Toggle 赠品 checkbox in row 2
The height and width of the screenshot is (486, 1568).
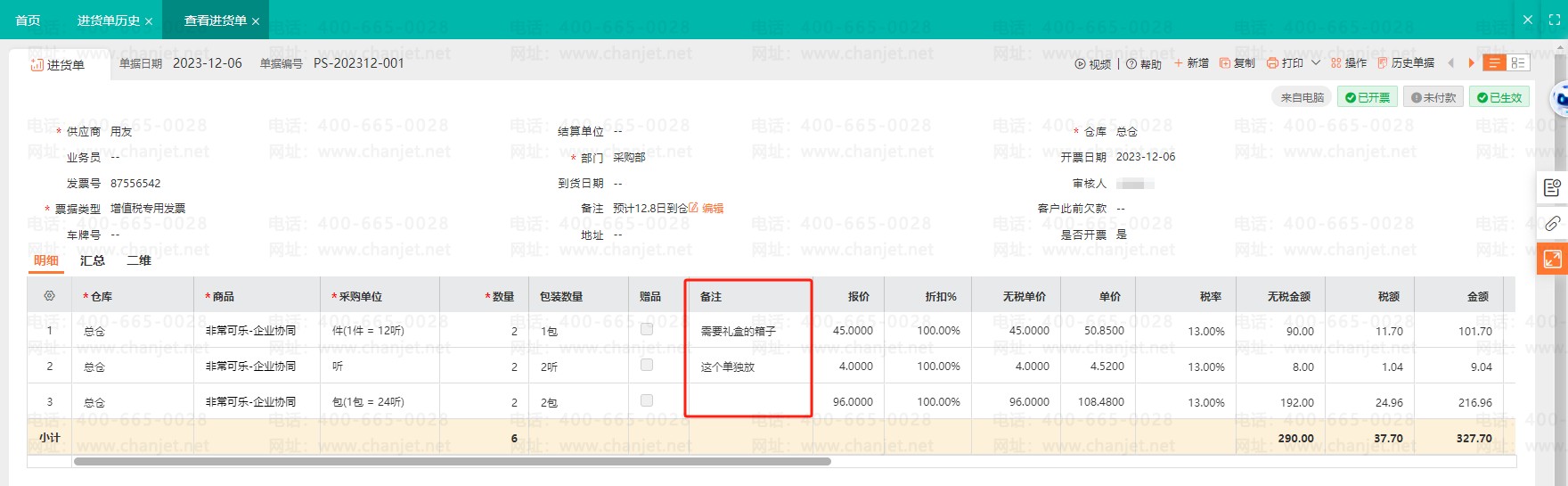pyautogui.click(x=647, y=365)
